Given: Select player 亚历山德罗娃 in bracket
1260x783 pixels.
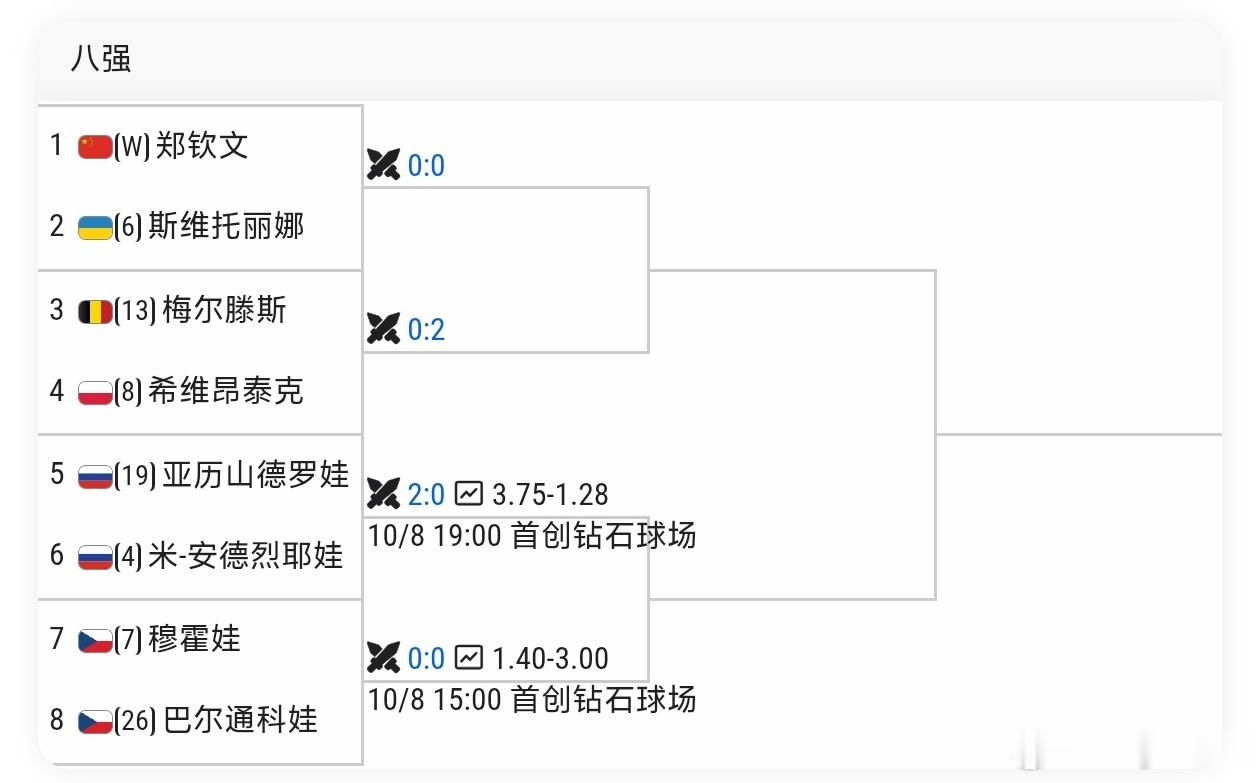Looking at the screenshot, I should 255,474.
